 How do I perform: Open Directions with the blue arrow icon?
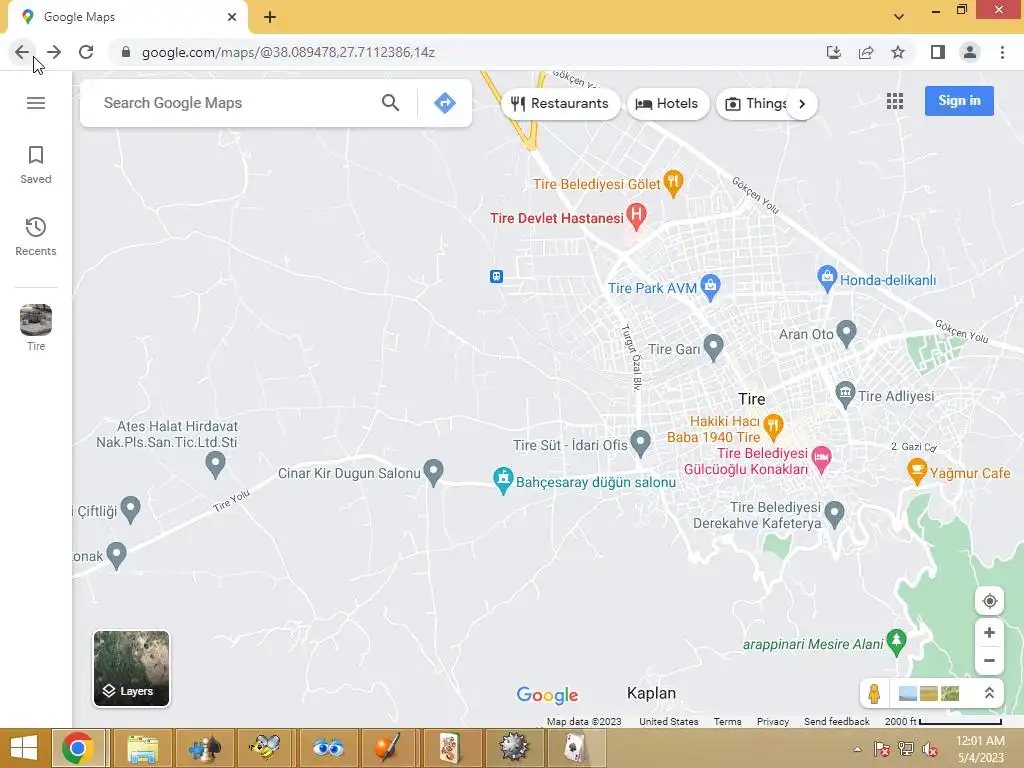tap(445, 103)
